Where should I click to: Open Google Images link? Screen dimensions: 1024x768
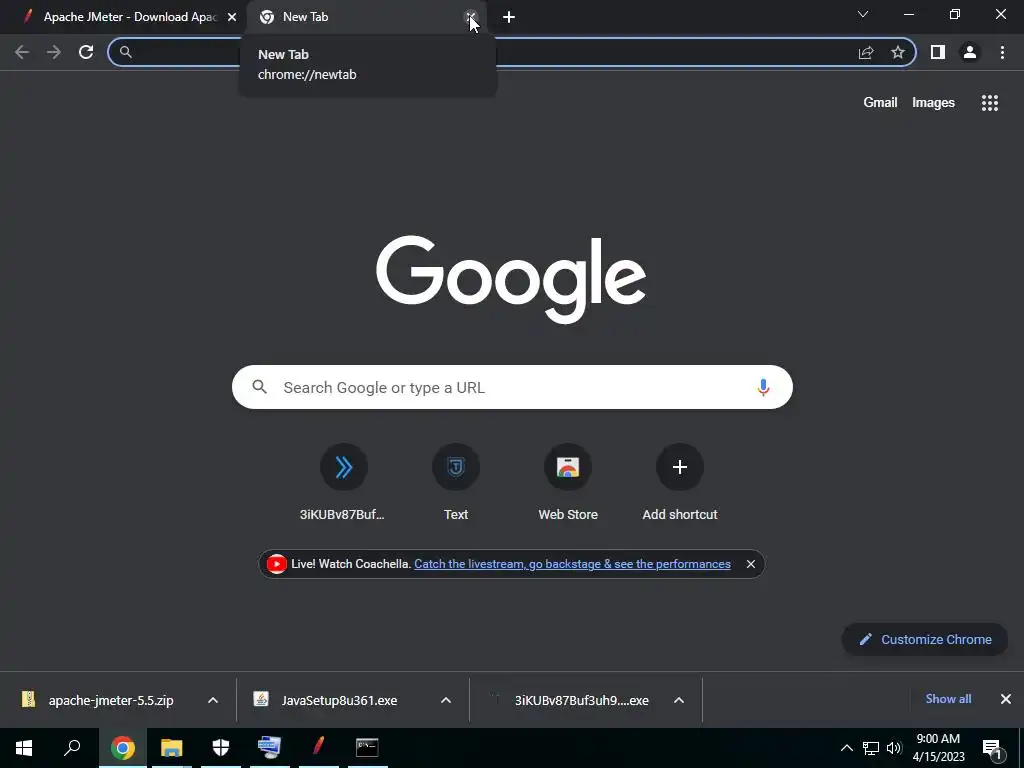point(933,103)
